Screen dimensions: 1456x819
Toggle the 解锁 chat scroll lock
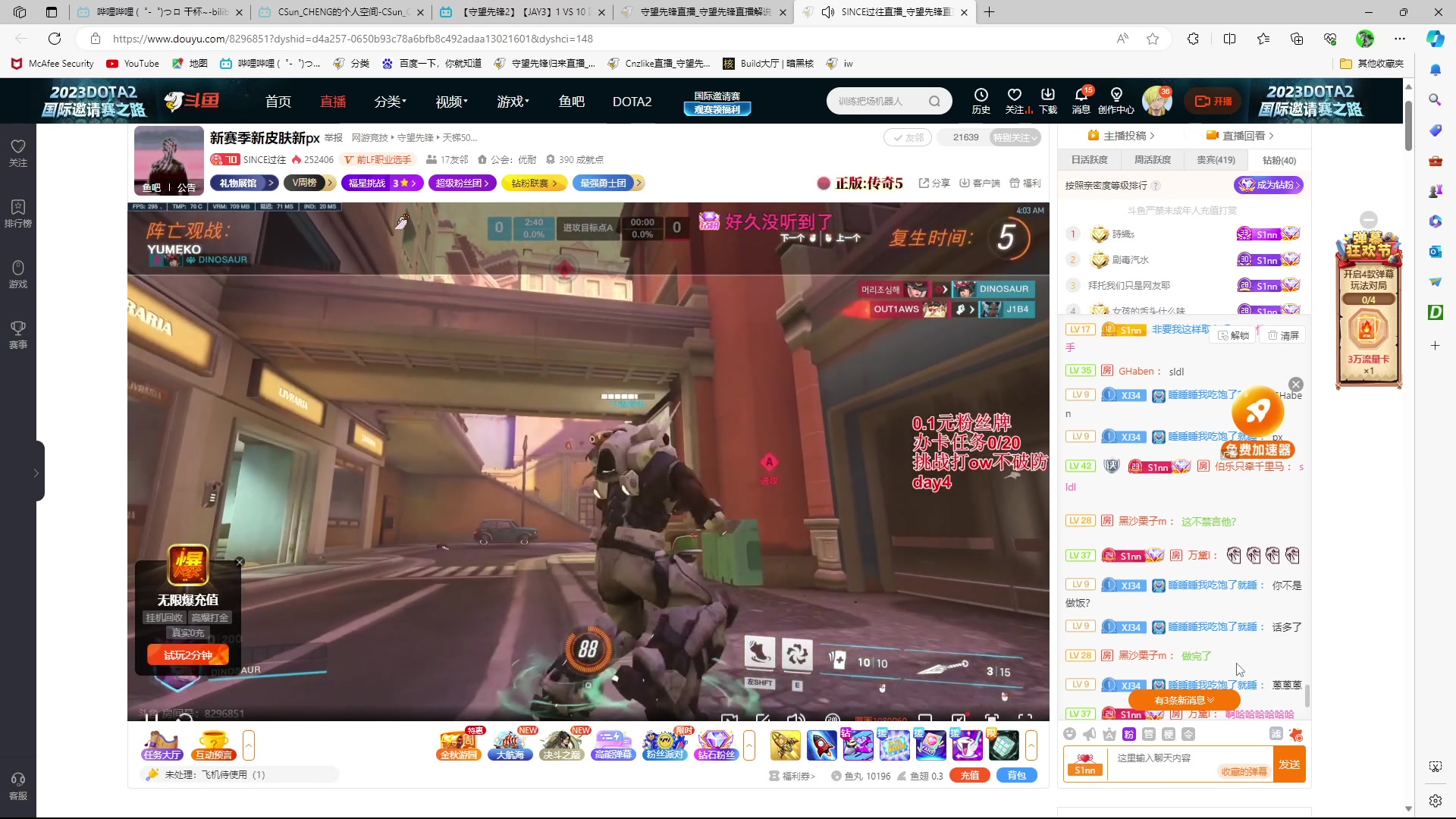(1233, 335)
